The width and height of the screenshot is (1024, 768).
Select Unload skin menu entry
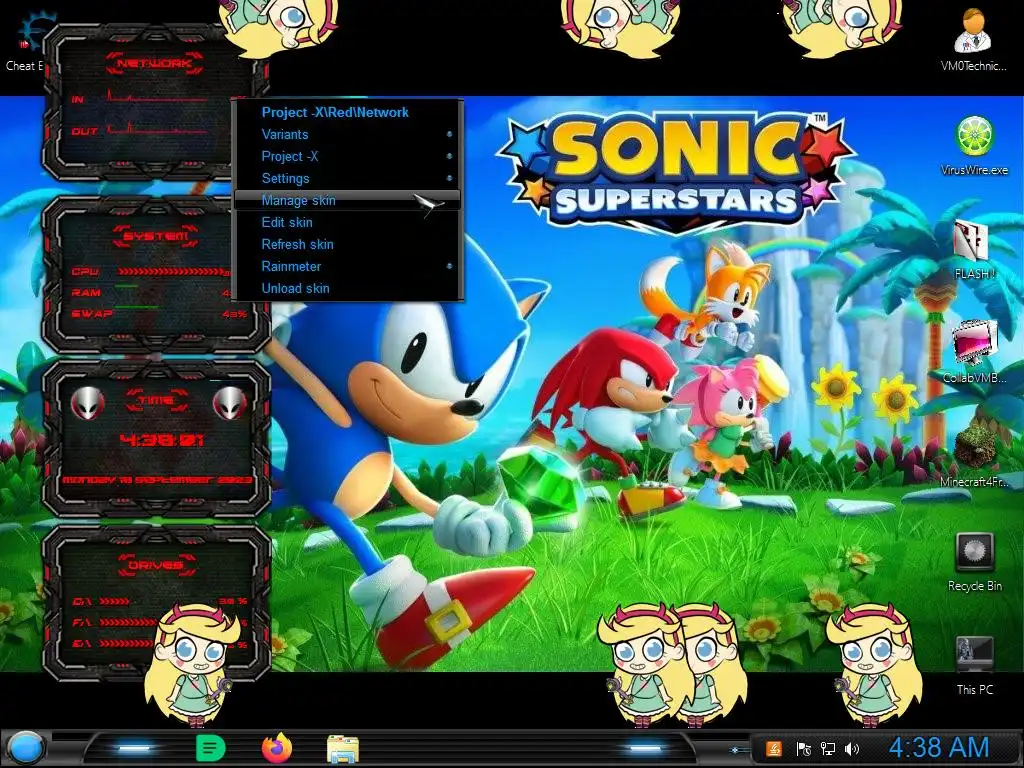click(x=347, y=289)
